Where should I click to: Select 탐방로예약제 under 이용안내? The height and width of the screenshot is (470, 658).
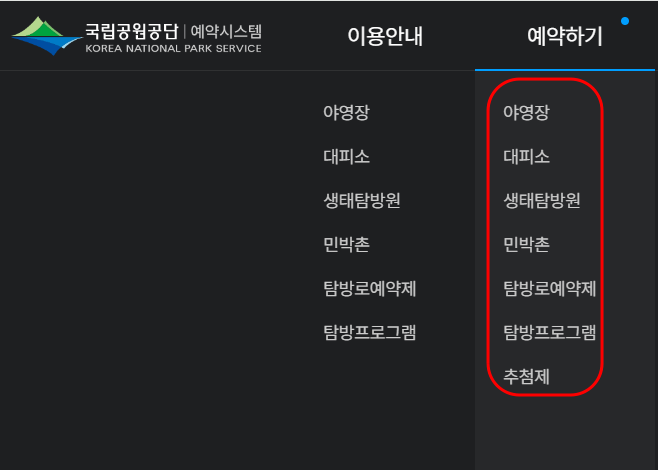pos(369,289)
